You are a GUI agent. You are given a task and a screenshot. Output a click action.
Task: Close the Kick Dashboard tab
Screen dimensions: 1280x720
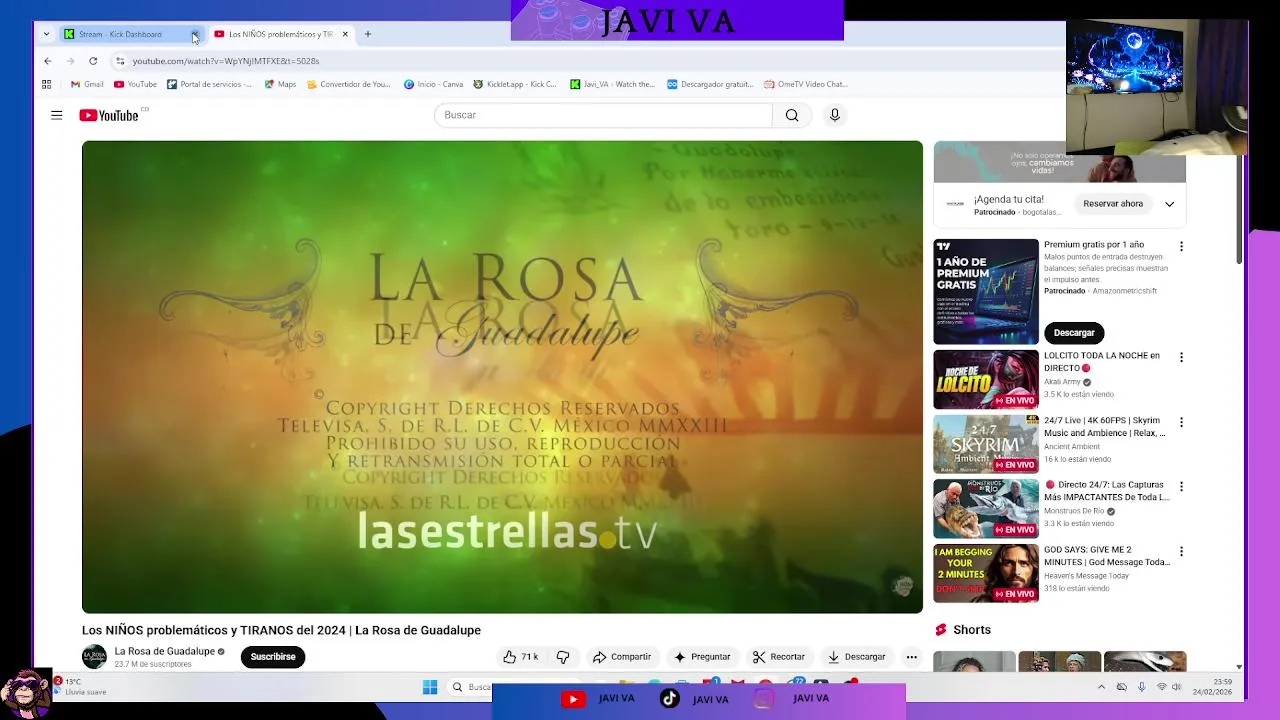(x=195, y=34)
